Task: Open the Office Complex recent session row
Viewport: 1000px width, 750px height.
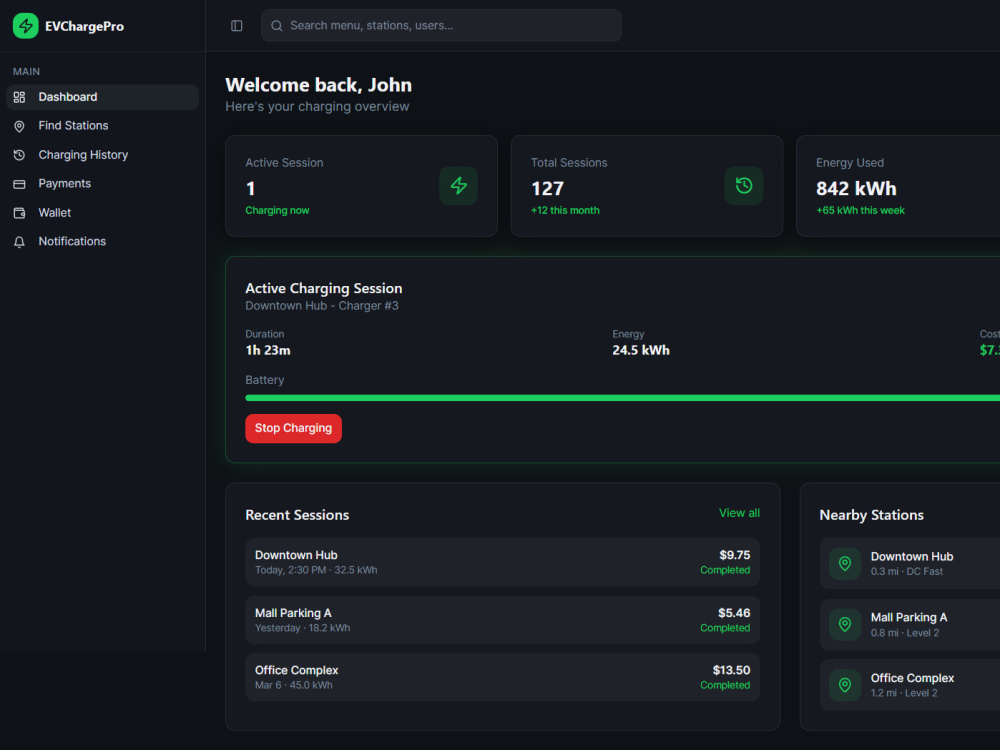Action: coord(503,677)
